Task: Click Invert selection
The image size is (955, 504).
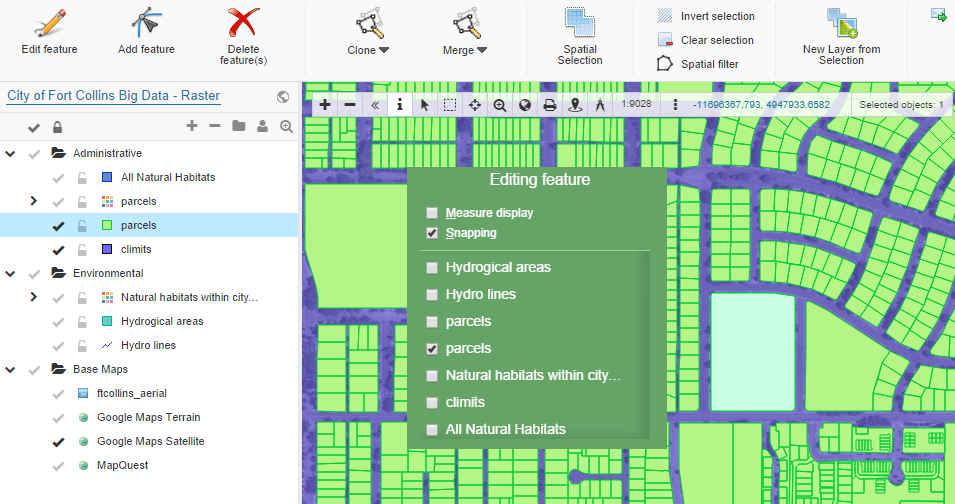Action: point(707,16)
